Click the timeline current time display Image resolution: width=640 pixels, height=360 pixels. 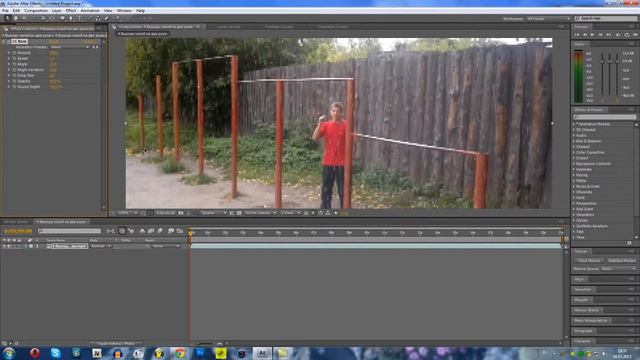tap(18, 231)
